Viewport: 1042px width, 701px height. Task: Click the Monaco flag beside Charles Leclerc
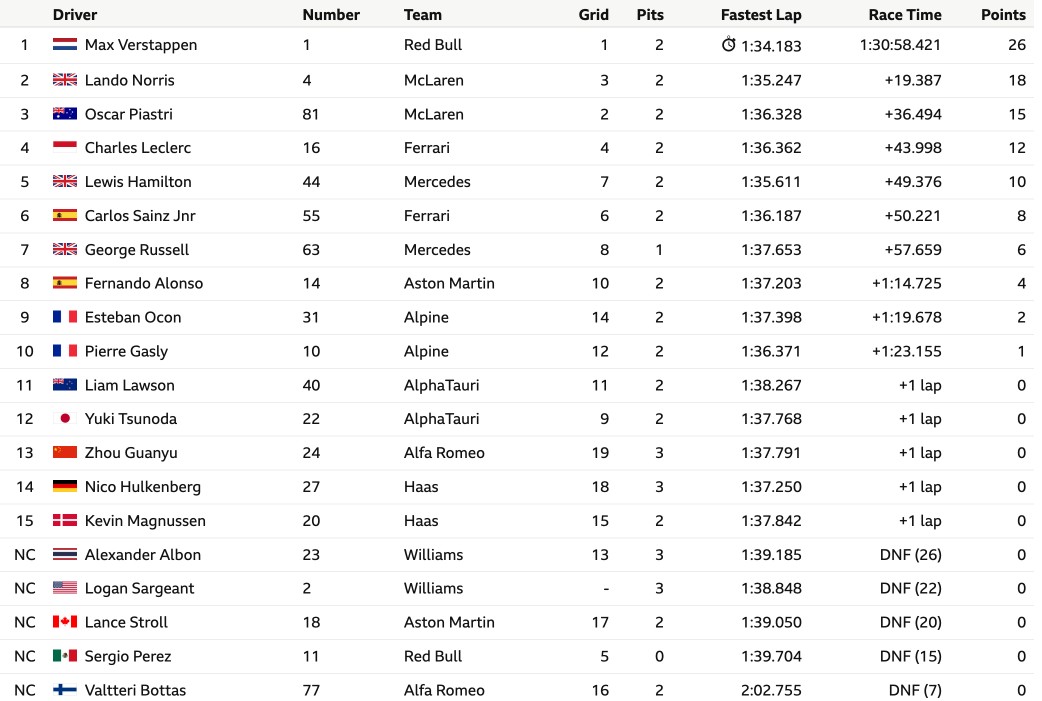(x=64, y=148)
